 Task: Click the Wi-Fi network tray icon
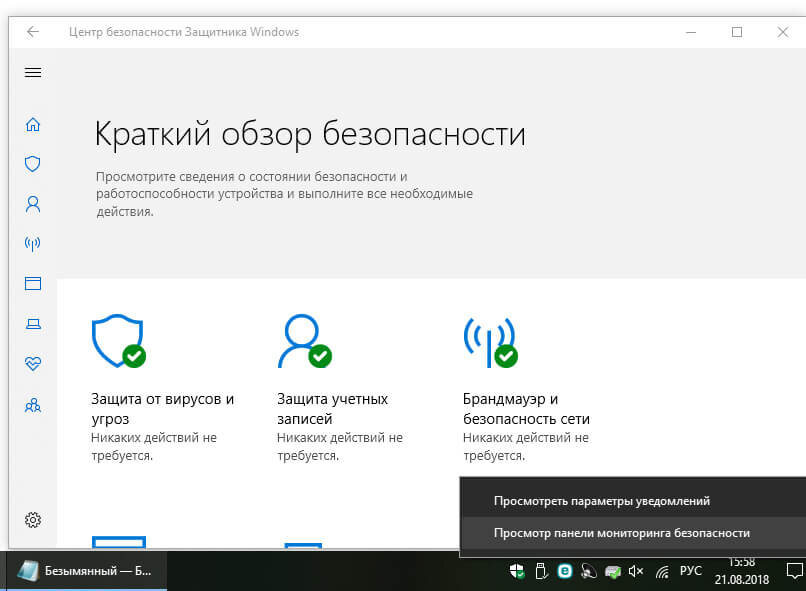click(662, 571)
